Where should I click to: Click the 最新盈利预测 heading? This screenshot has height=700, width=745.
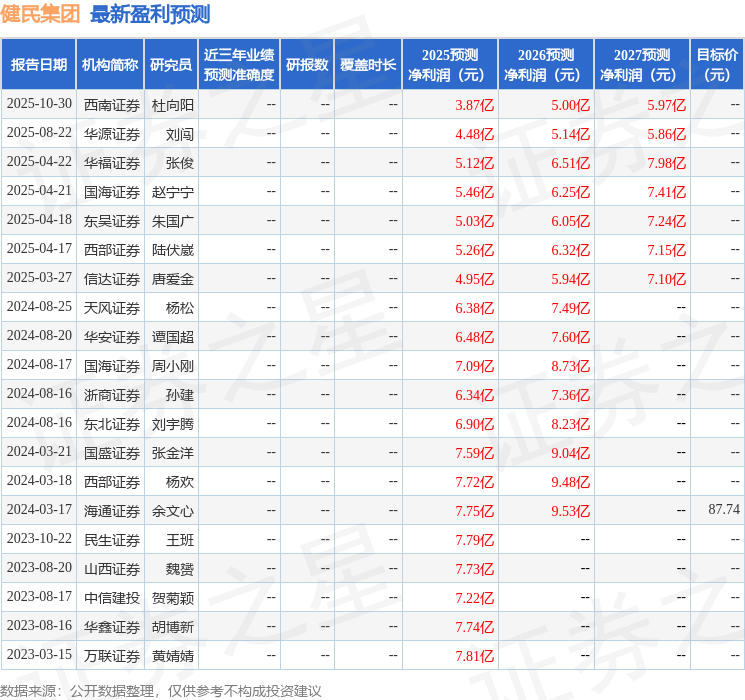150,14
